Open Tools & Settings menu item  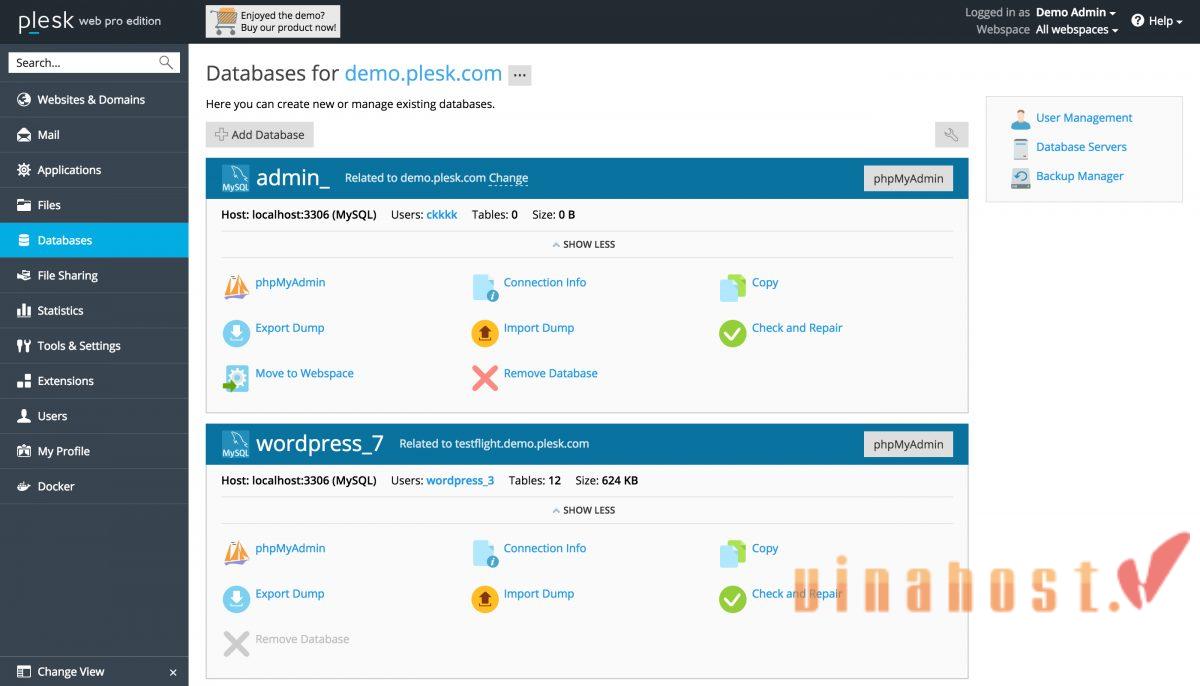pos(94,346)
